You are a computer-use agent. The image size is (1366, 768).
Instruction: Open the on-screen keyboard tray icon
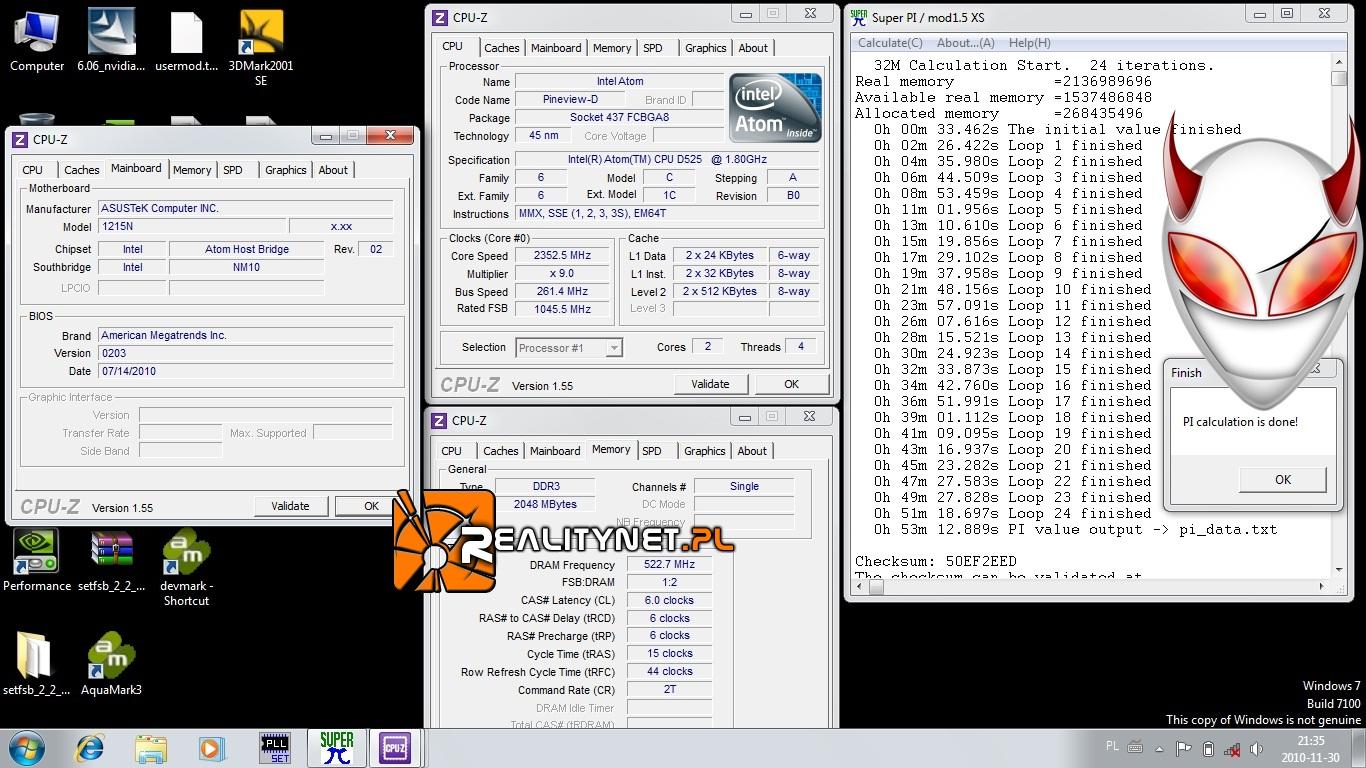point(1135,747)
